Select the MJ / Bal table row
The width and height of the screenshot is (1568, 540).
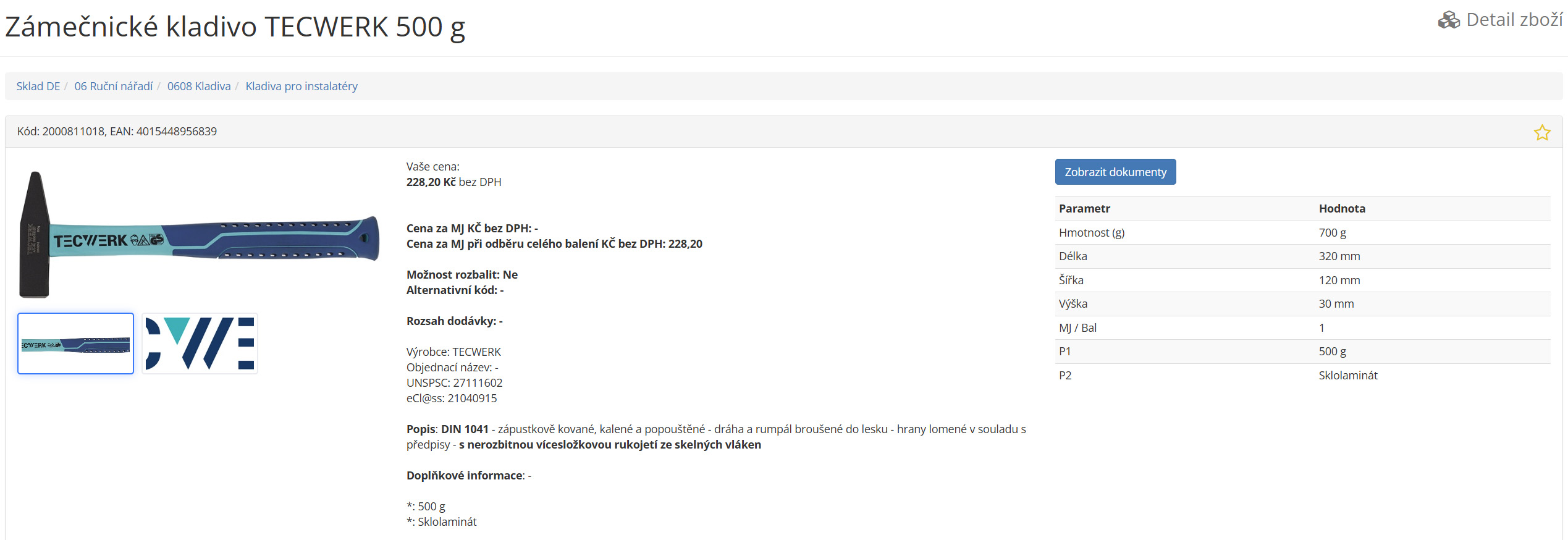coord(1302,328)
